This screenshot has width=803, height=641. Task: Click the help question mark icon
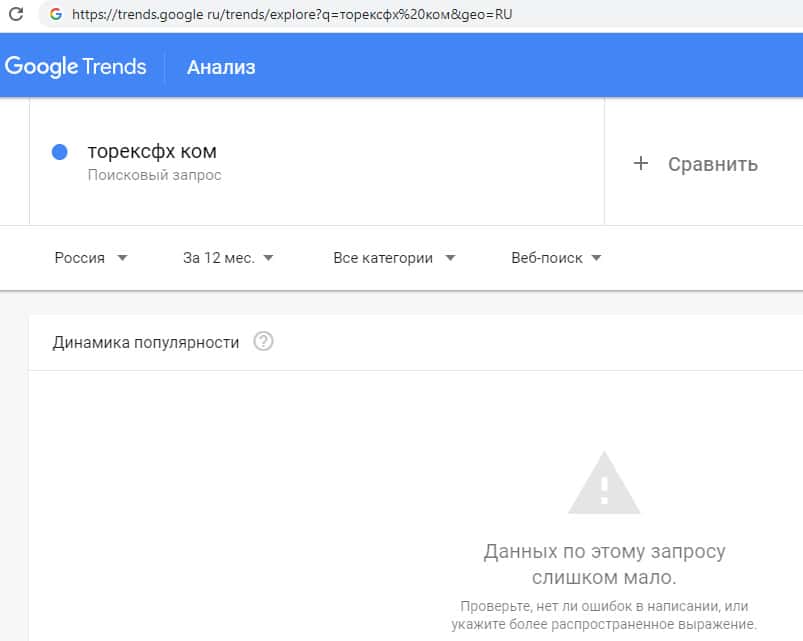(x=263, y=342)
